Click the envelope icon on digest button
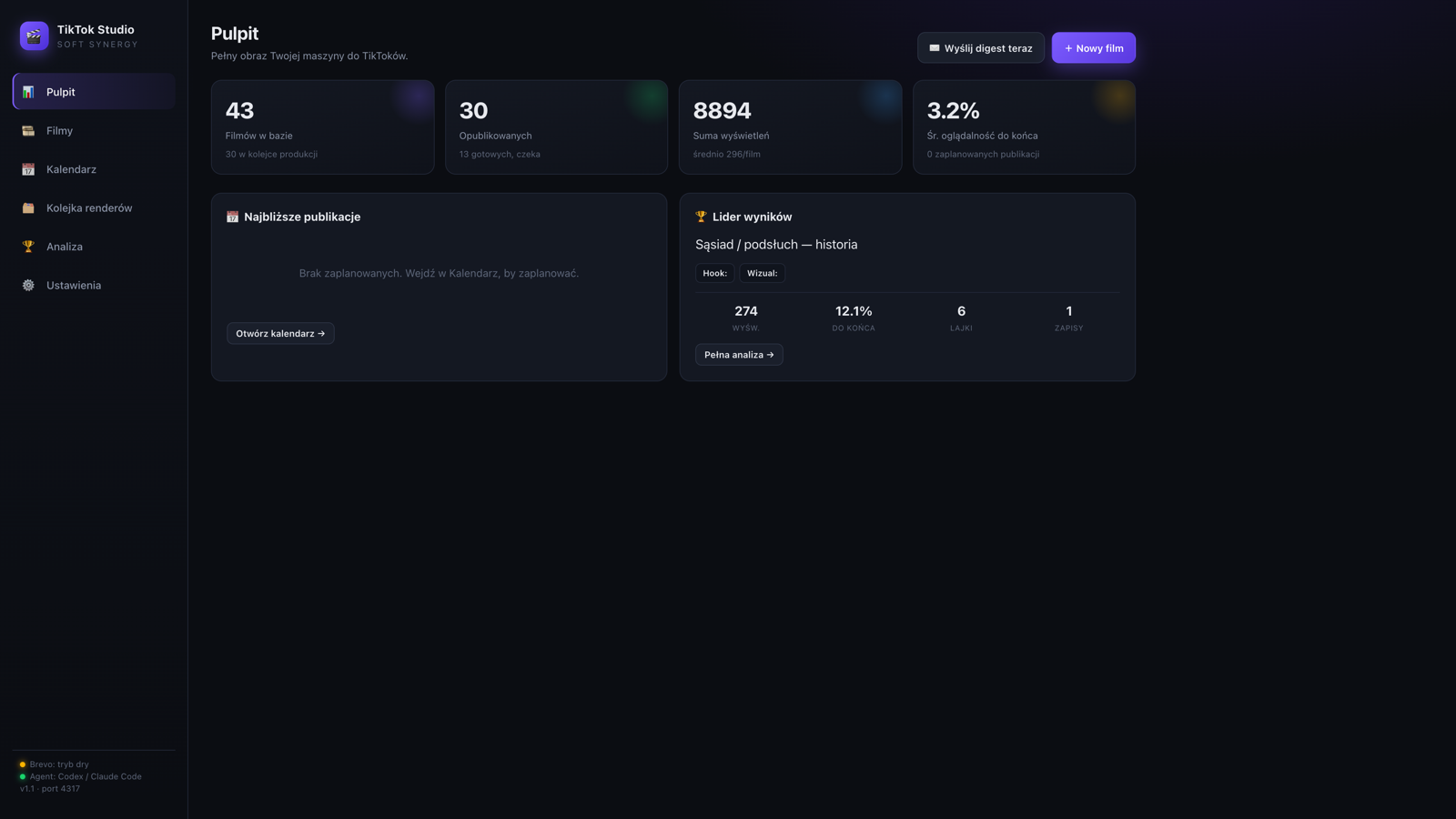Image resolution: width=1456 pixels, height=819 pixels. [x=935, y=48]
